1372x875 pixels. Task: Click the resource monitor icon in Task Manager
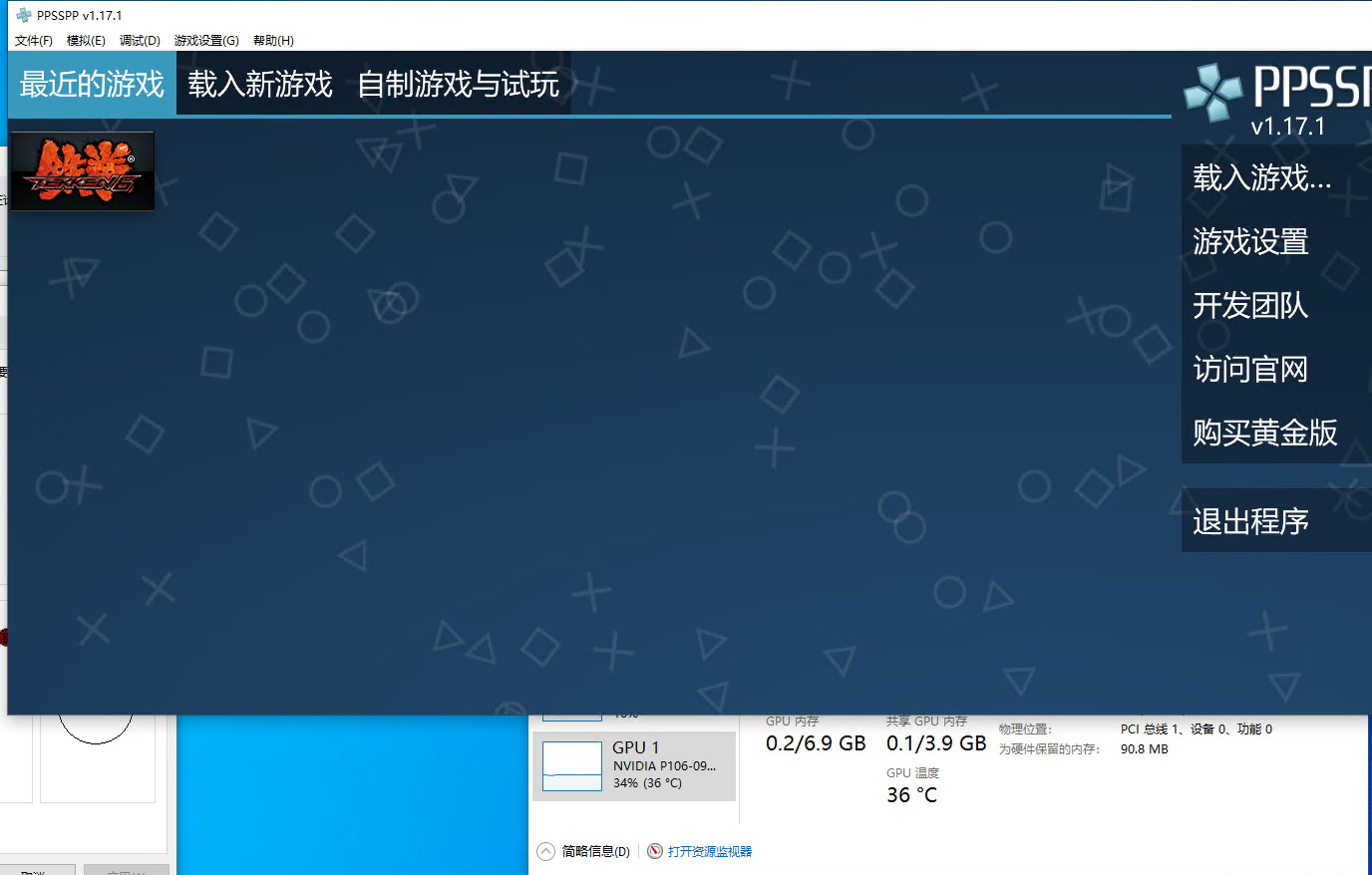[655, 851]
